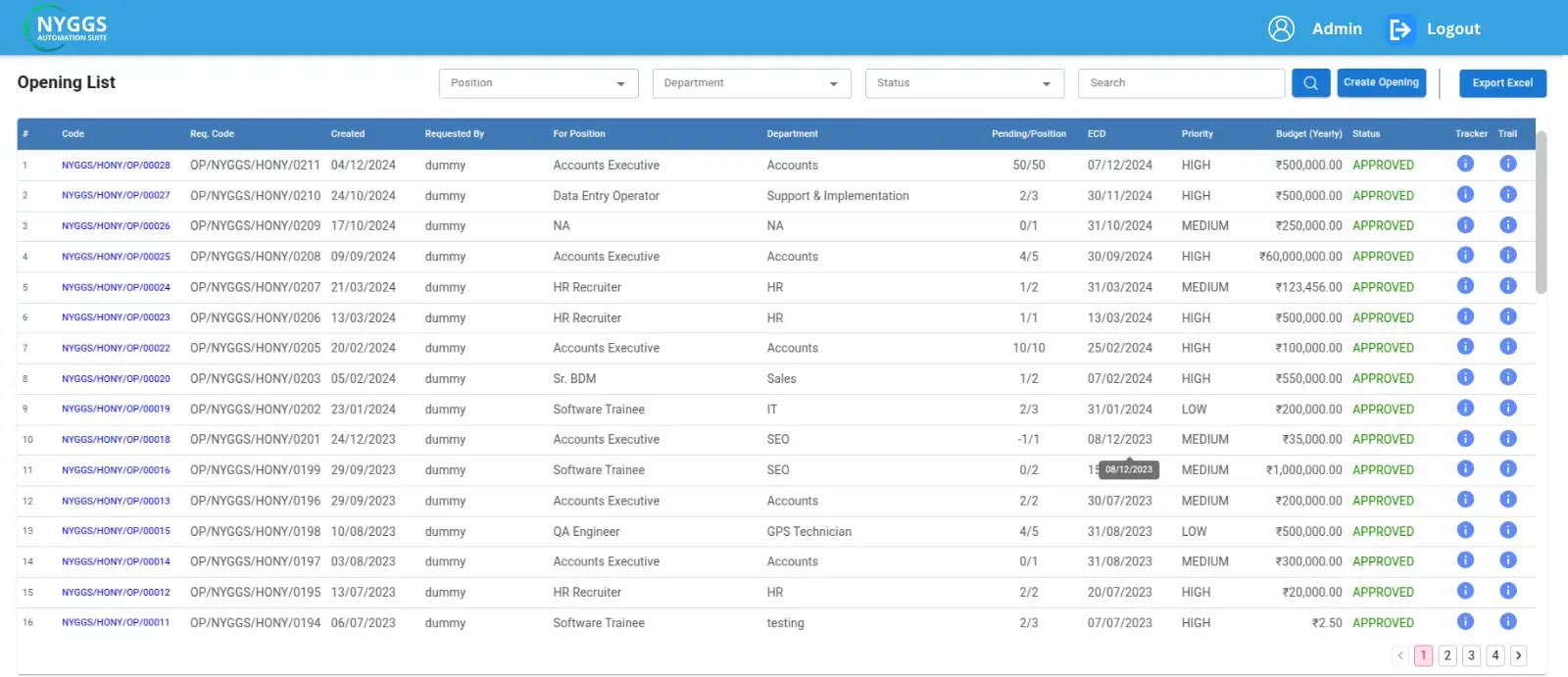Open Tracker info for NYGGS/HONY/OP/00019

(1465, 408)
